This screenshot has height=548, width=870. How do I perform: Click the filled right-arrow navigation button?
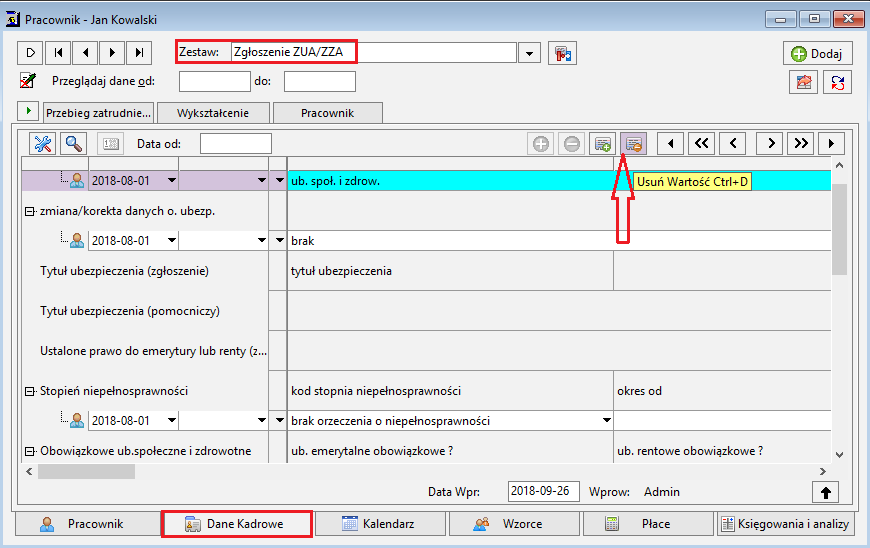point(831,144)
